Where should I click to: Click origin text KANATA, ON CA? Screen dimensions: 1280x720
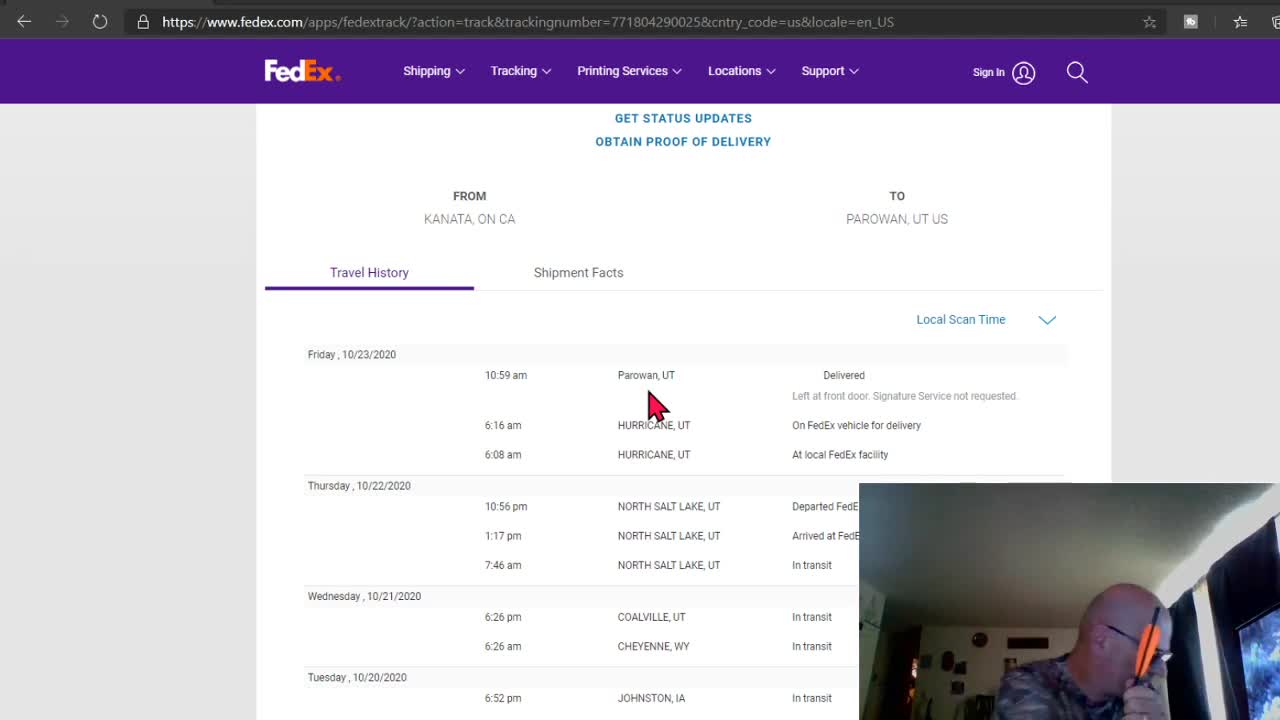click(469, 219)
